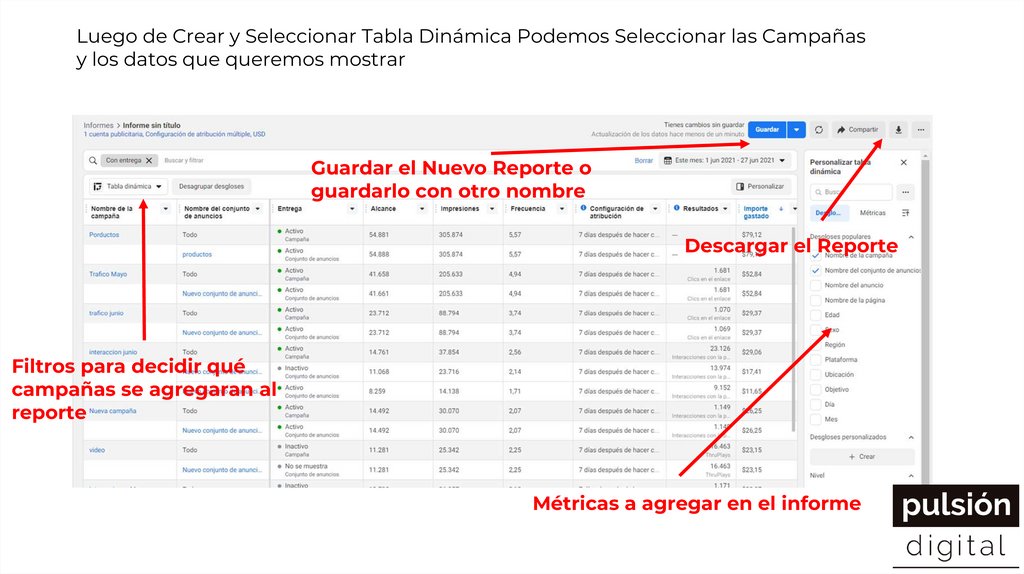Switch to the Métricas tab
The width and height of the screenshot is (1024, 574).
(x=872, y=213)
